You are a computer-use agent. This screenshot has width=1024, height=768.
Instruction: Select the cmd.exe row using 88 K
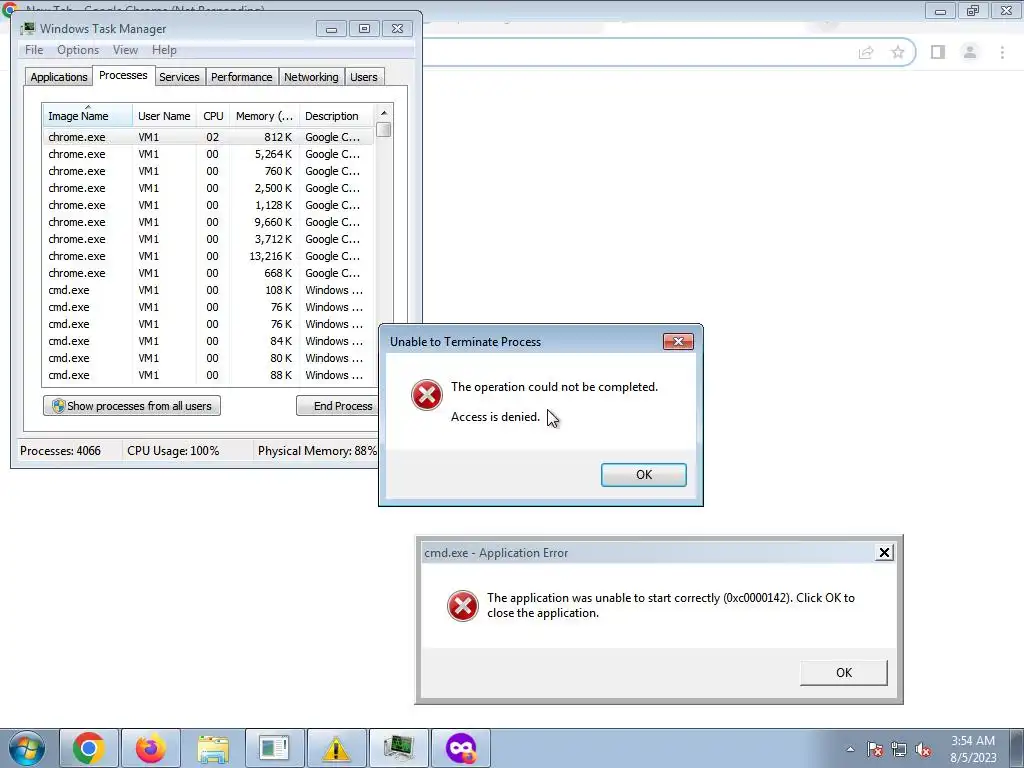tap(208, 375)
